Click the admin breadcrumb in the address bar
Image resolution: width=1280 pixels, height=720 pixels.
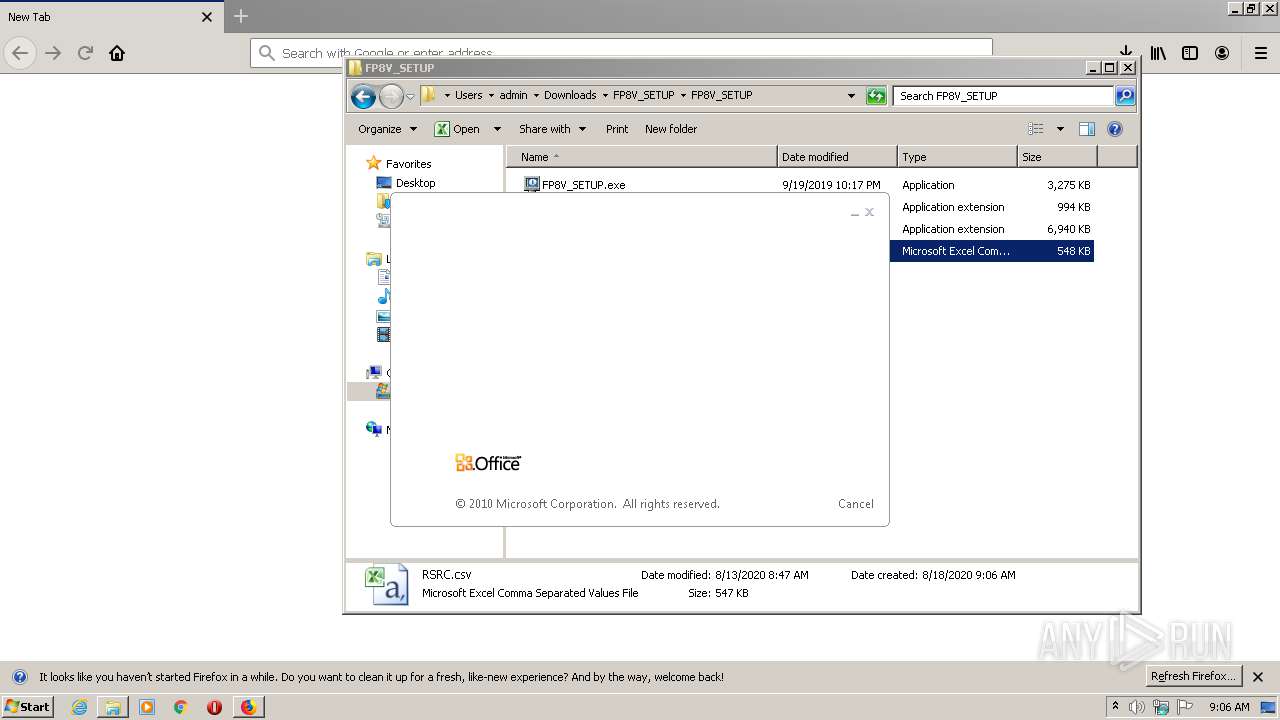pos(513,95)
